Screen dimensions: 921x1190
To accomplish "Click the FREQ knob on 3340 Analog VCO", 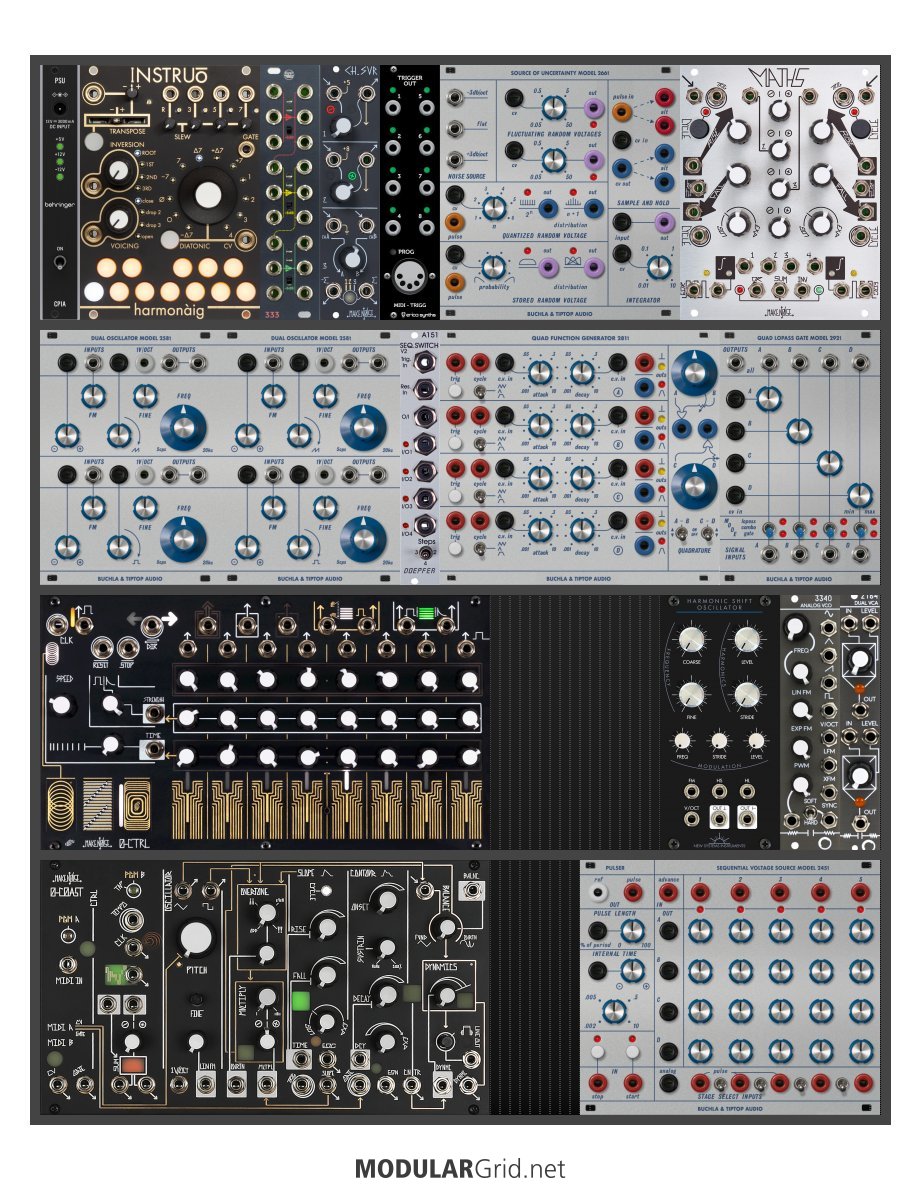I will tap(796, 627).
